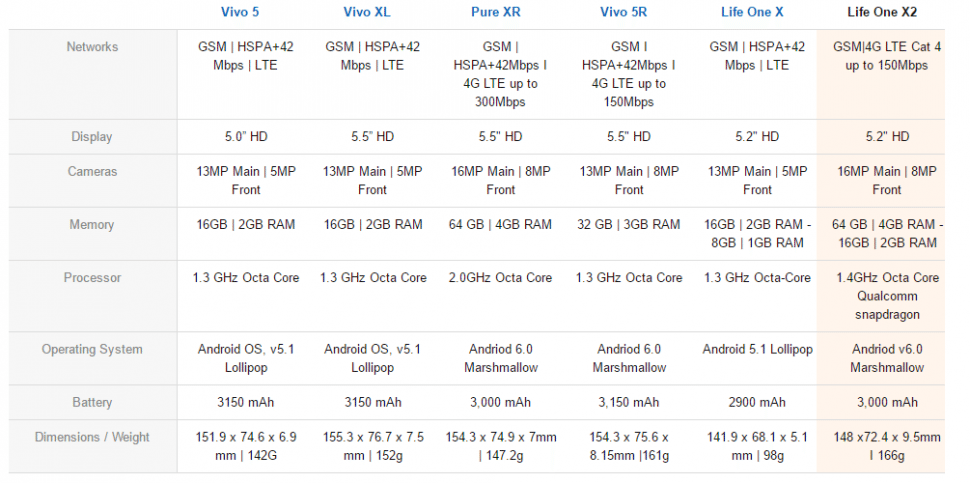
Task: Click the 16GB | 2GB RAM - 8GB | 1GB RAM cell
Action: 757,234
